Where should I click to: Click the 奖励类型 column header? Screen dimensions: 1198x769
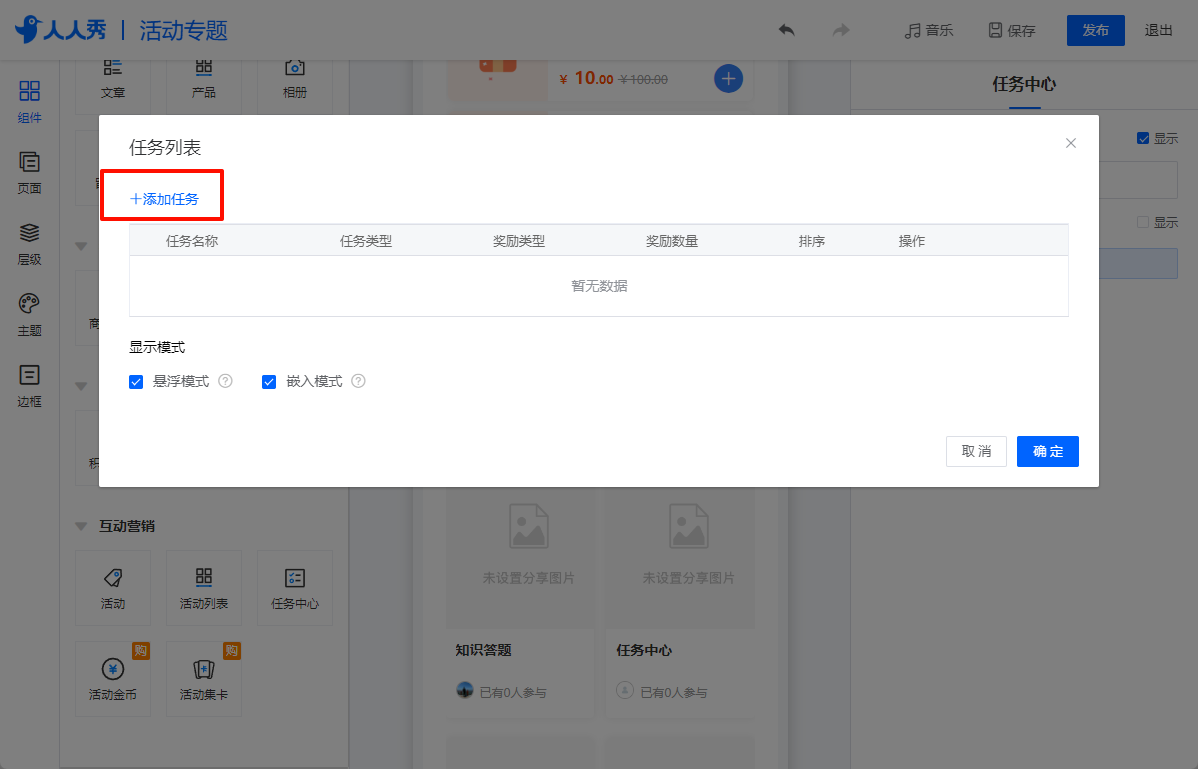point(519,241)
